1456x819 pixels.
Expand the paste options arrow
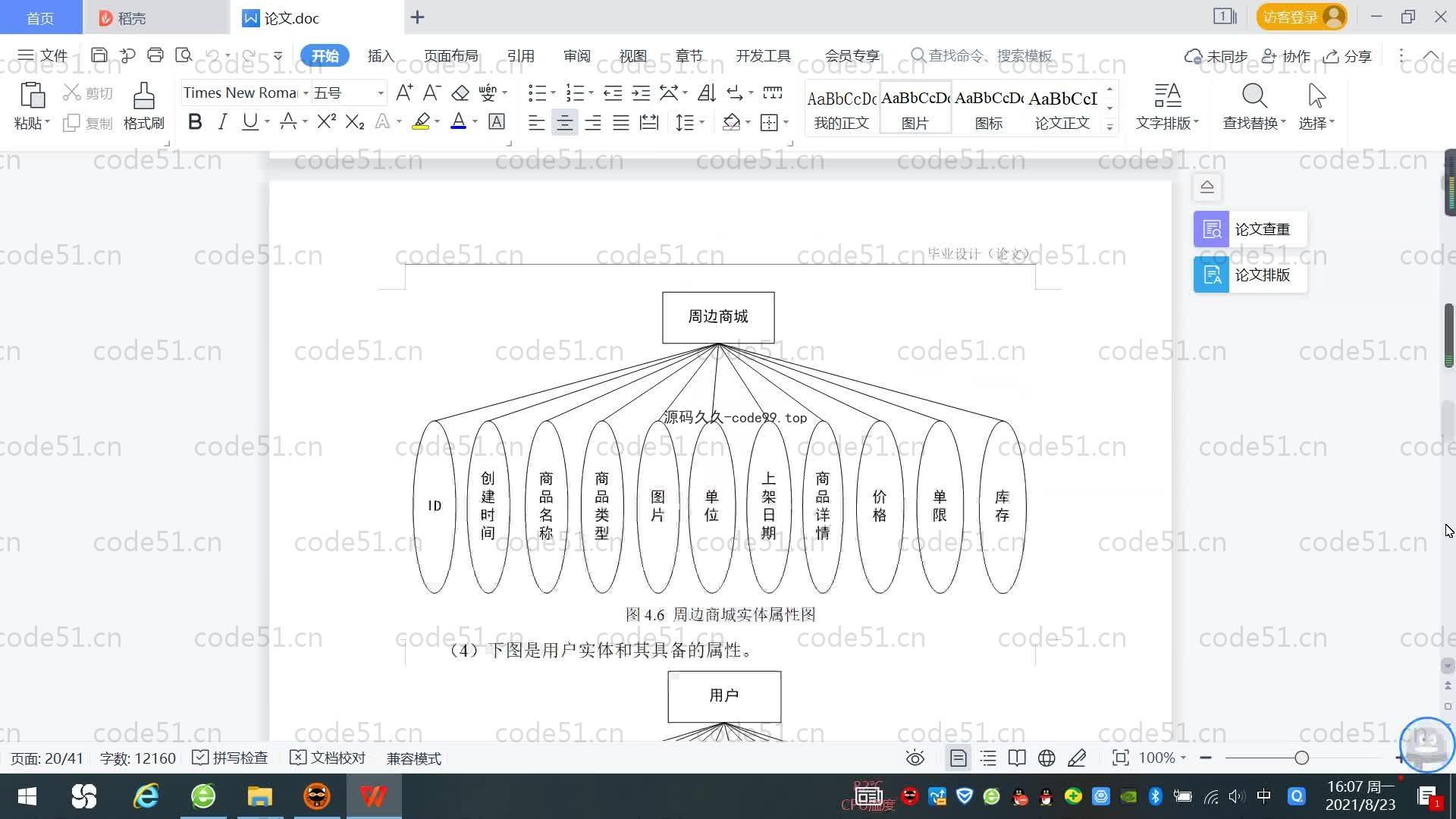tap(48, 122)
